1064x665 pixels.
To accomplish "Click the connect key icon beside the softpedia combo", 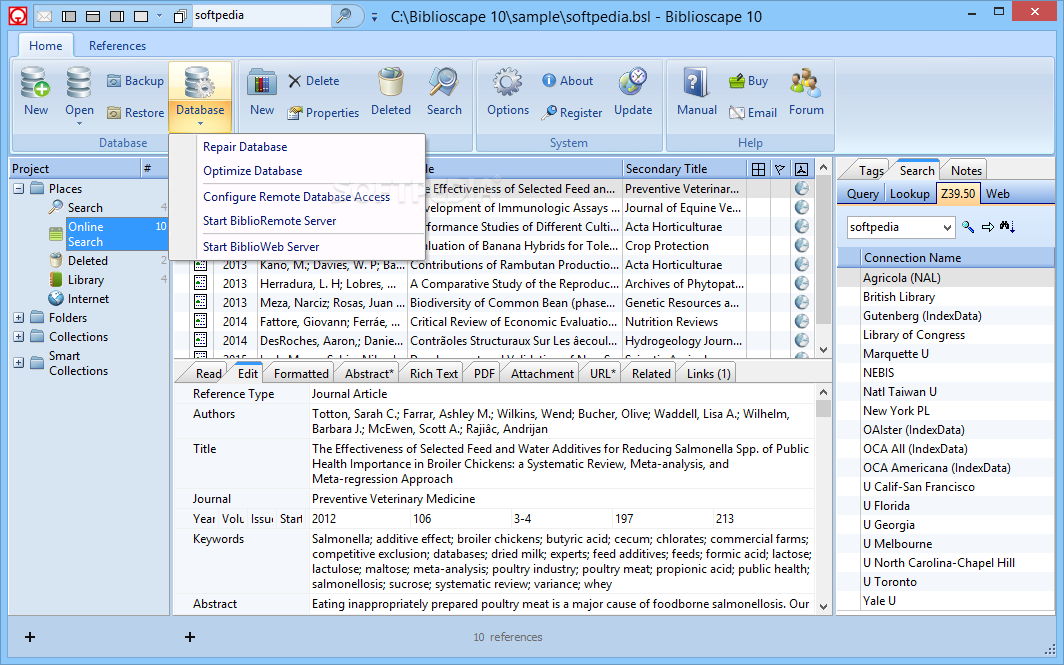I will [968, 227].
